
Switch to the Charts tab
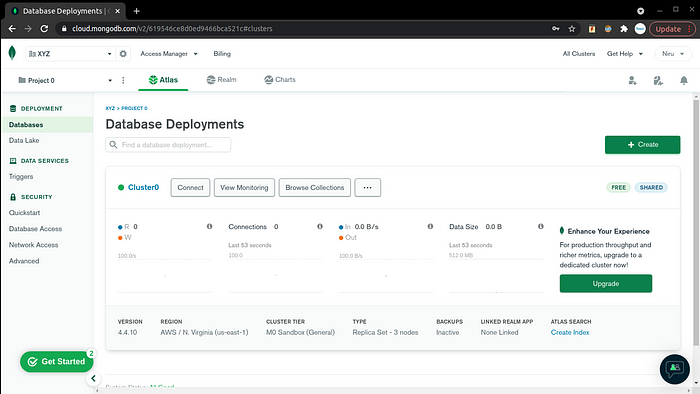click(x=279, y=80)
